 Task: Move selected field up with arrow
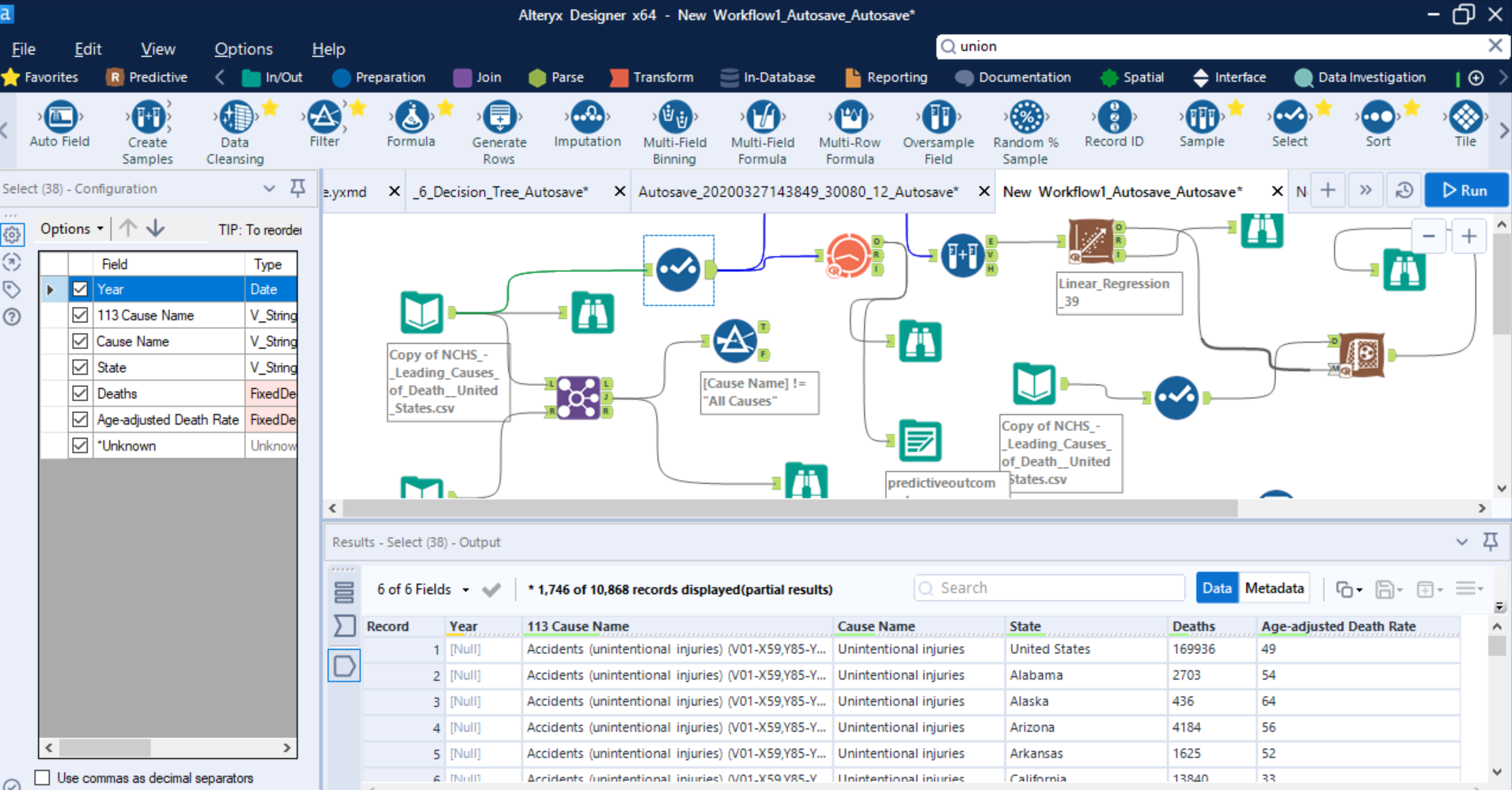128,229
